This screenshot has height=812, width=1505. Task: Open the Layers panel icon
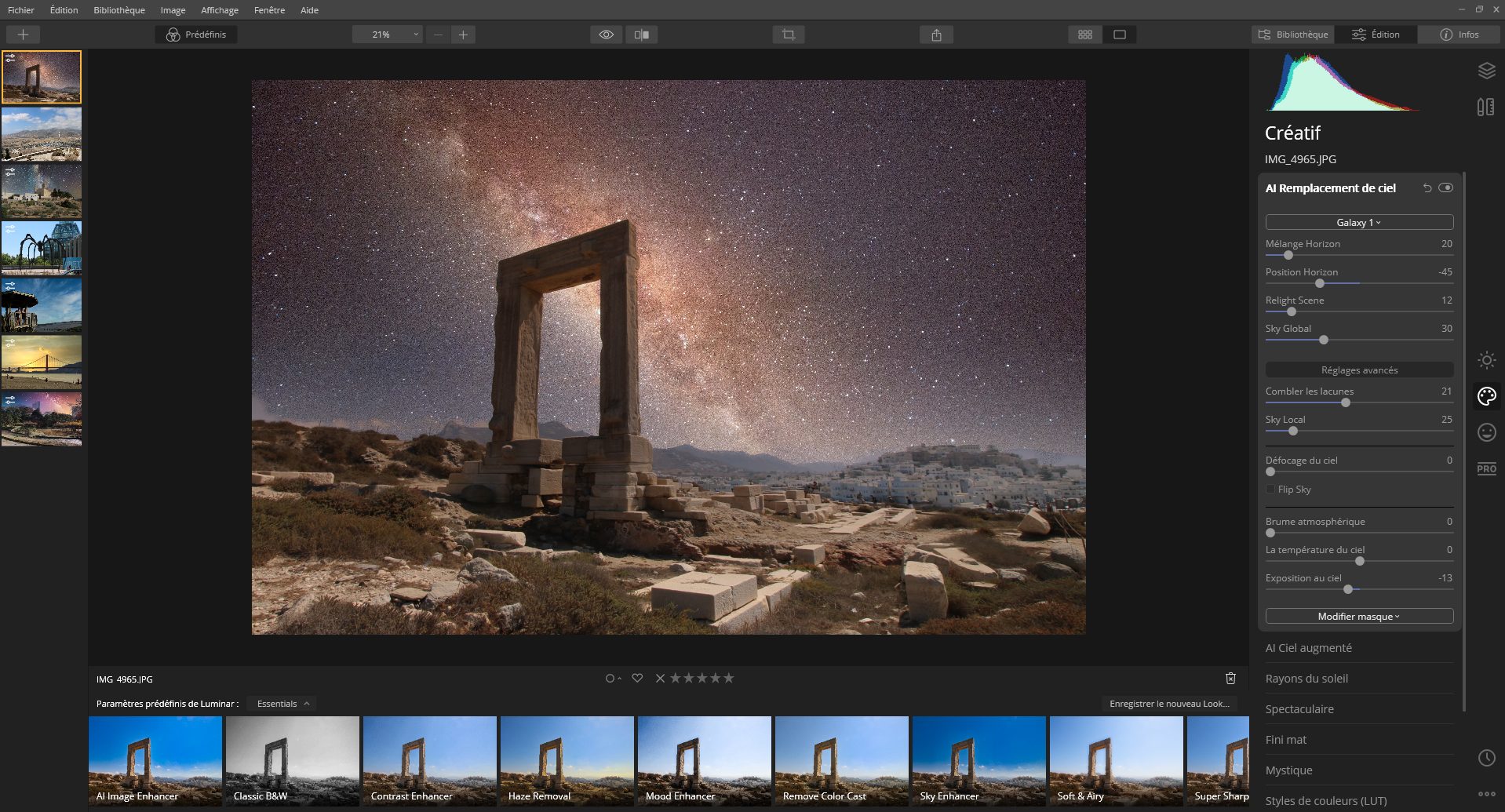(x=1486, y=71)
